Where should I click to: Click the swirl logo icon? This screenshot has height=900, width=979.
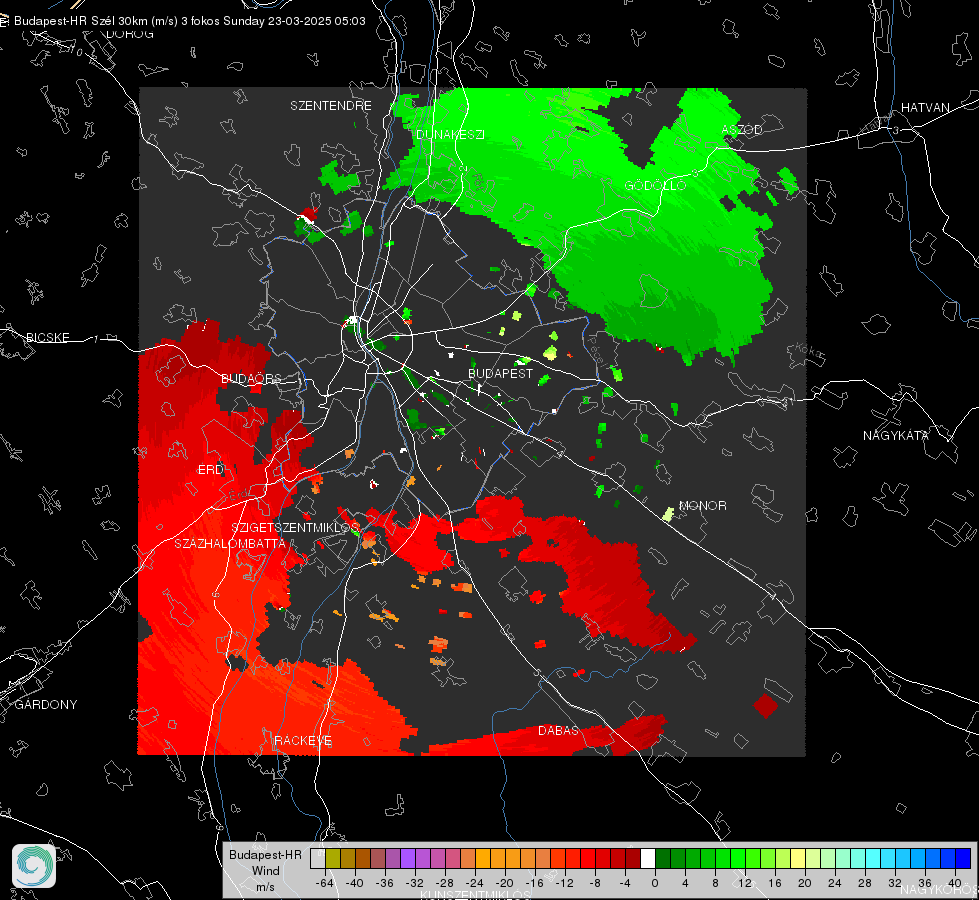click(x=34, y=866)
